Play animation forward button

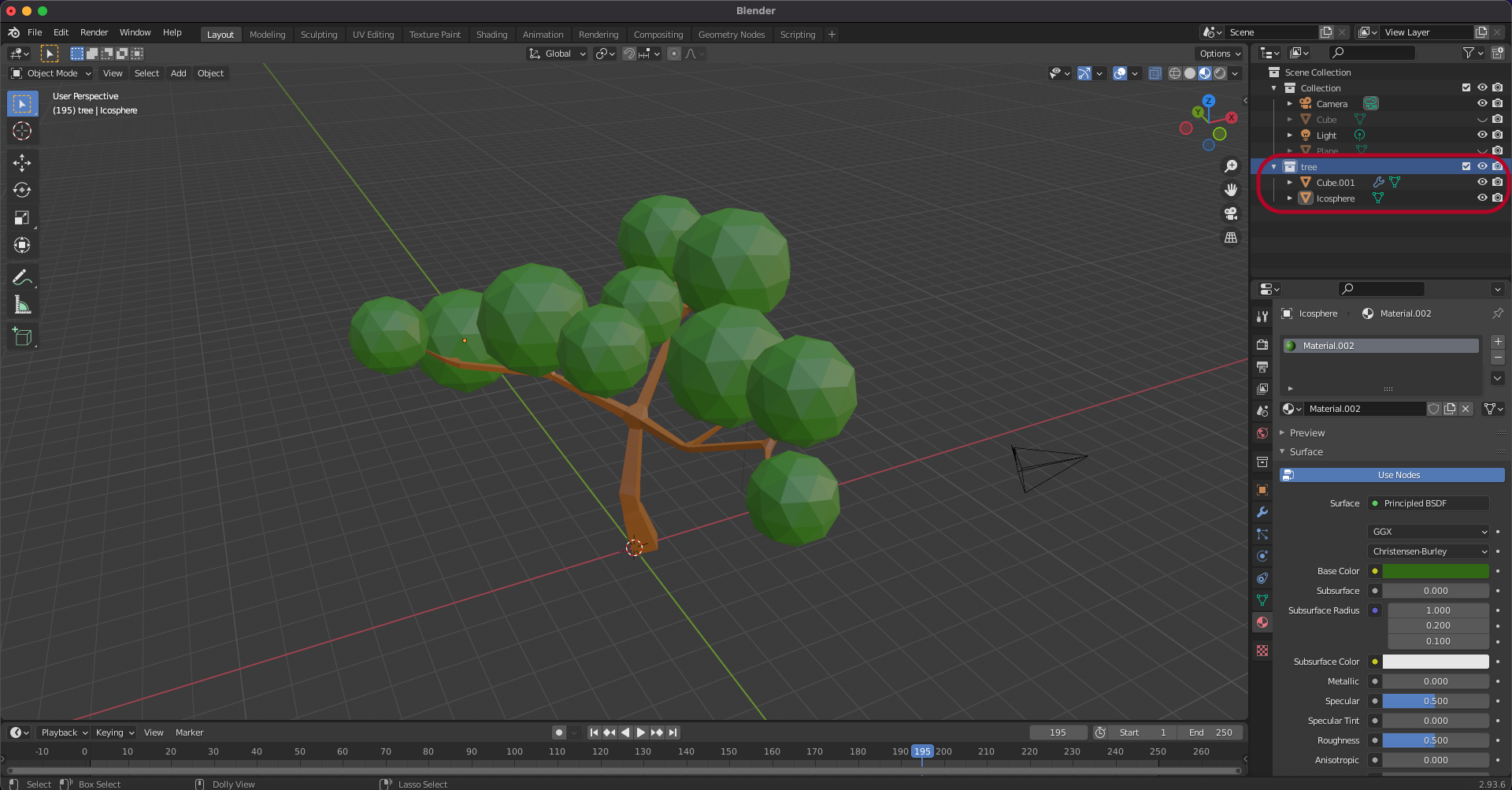click(x=640, y=733)
